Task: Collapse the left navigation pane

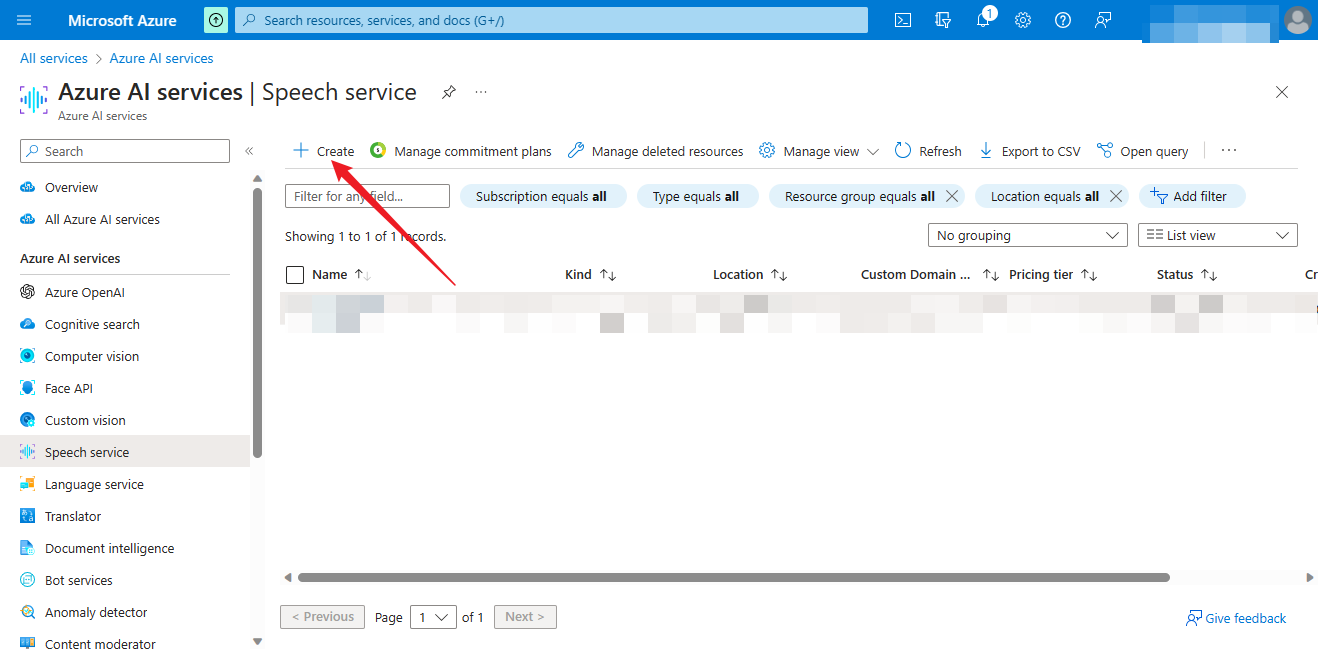Action: (249, 151)
